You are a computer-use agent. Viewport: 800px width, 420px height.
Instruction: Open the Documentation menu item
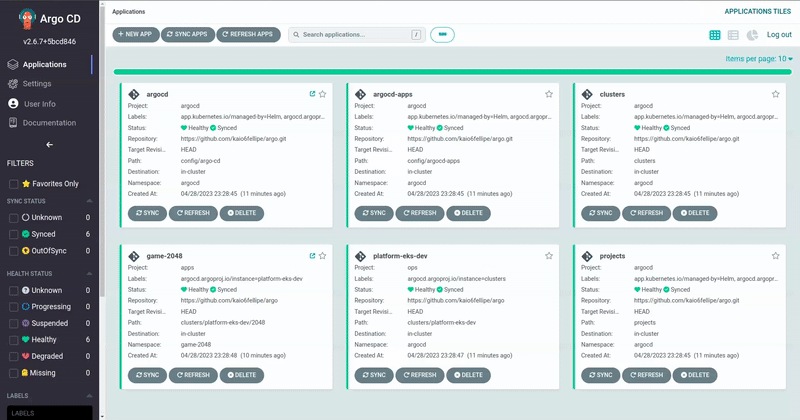[49, 122]
